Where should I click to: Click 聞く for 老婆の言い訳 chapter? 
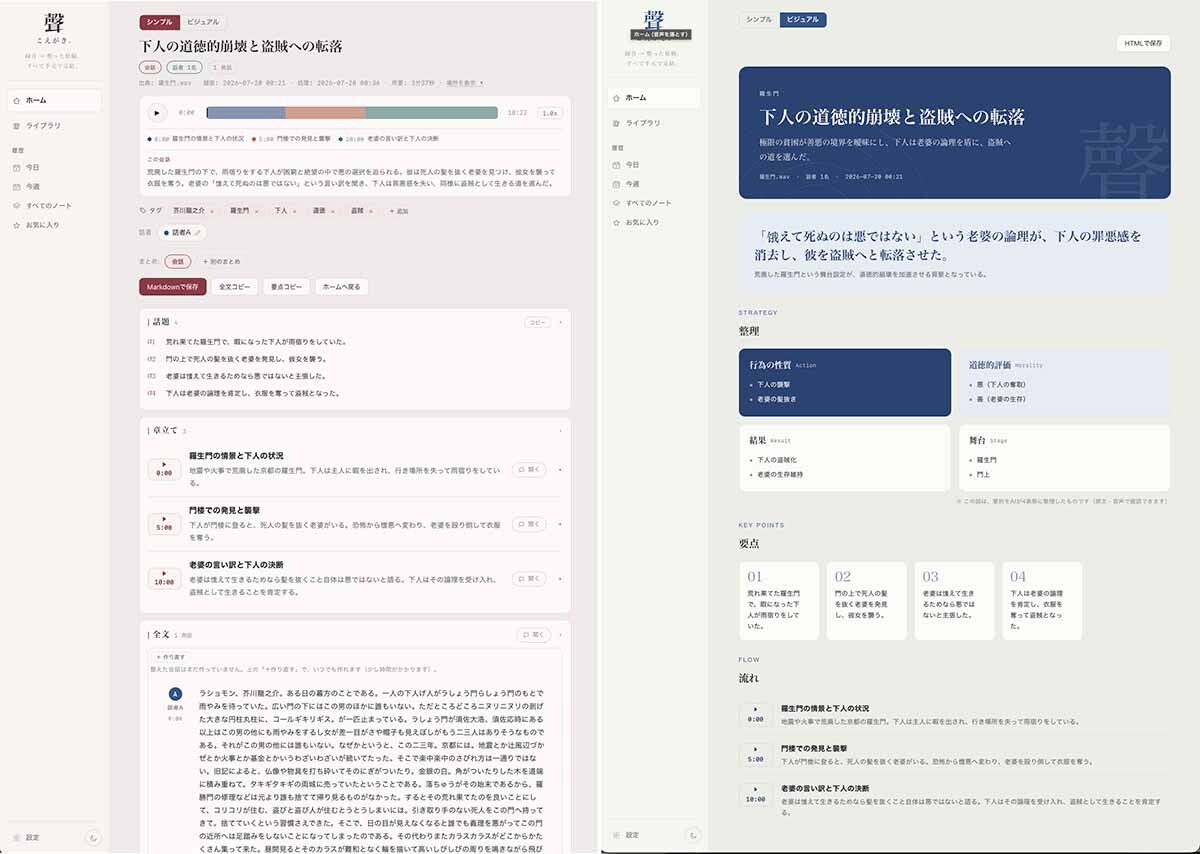tap(530, 578)
